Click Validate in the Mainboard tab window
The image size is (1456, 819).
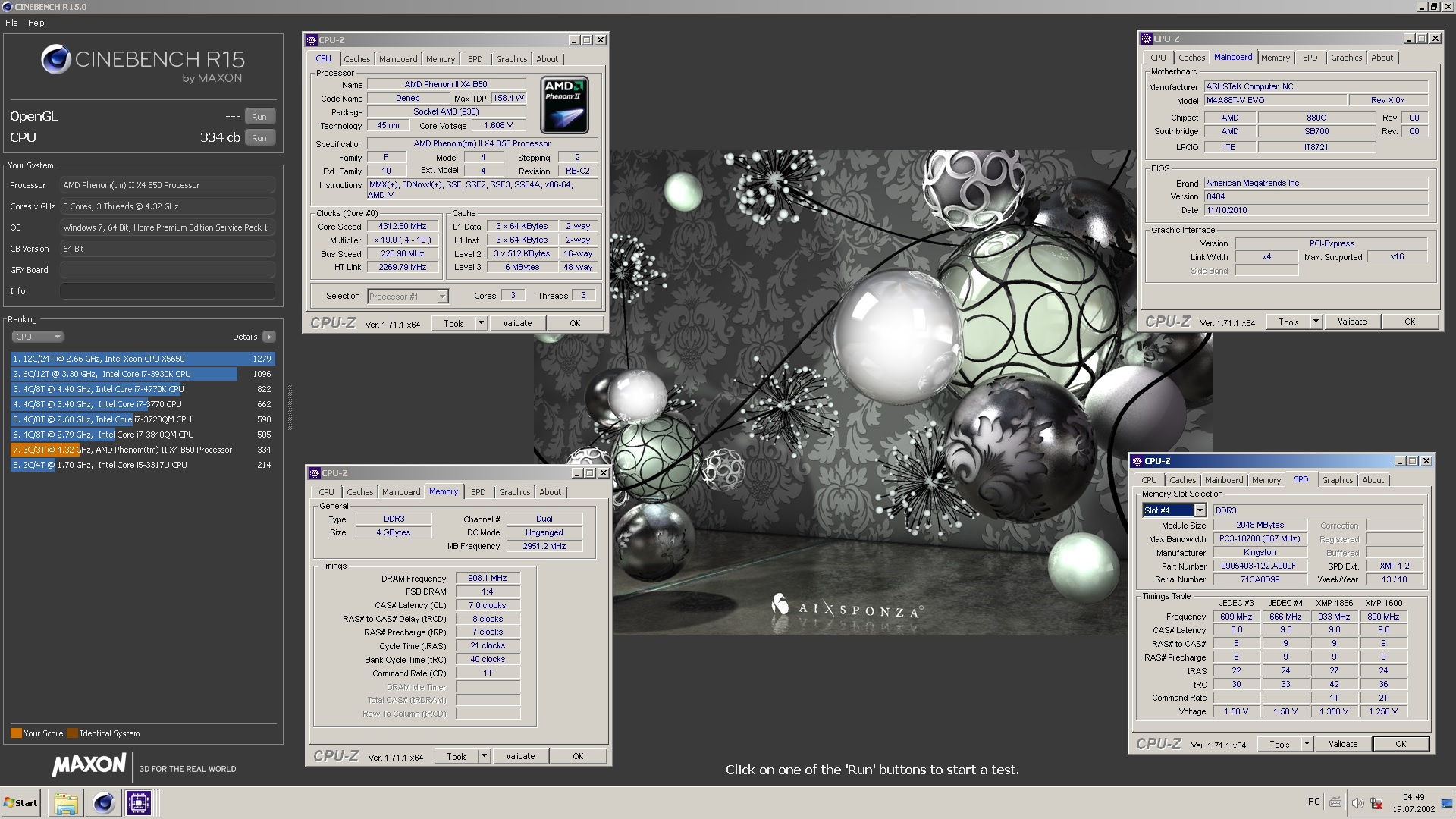(x=1352, y=322)
